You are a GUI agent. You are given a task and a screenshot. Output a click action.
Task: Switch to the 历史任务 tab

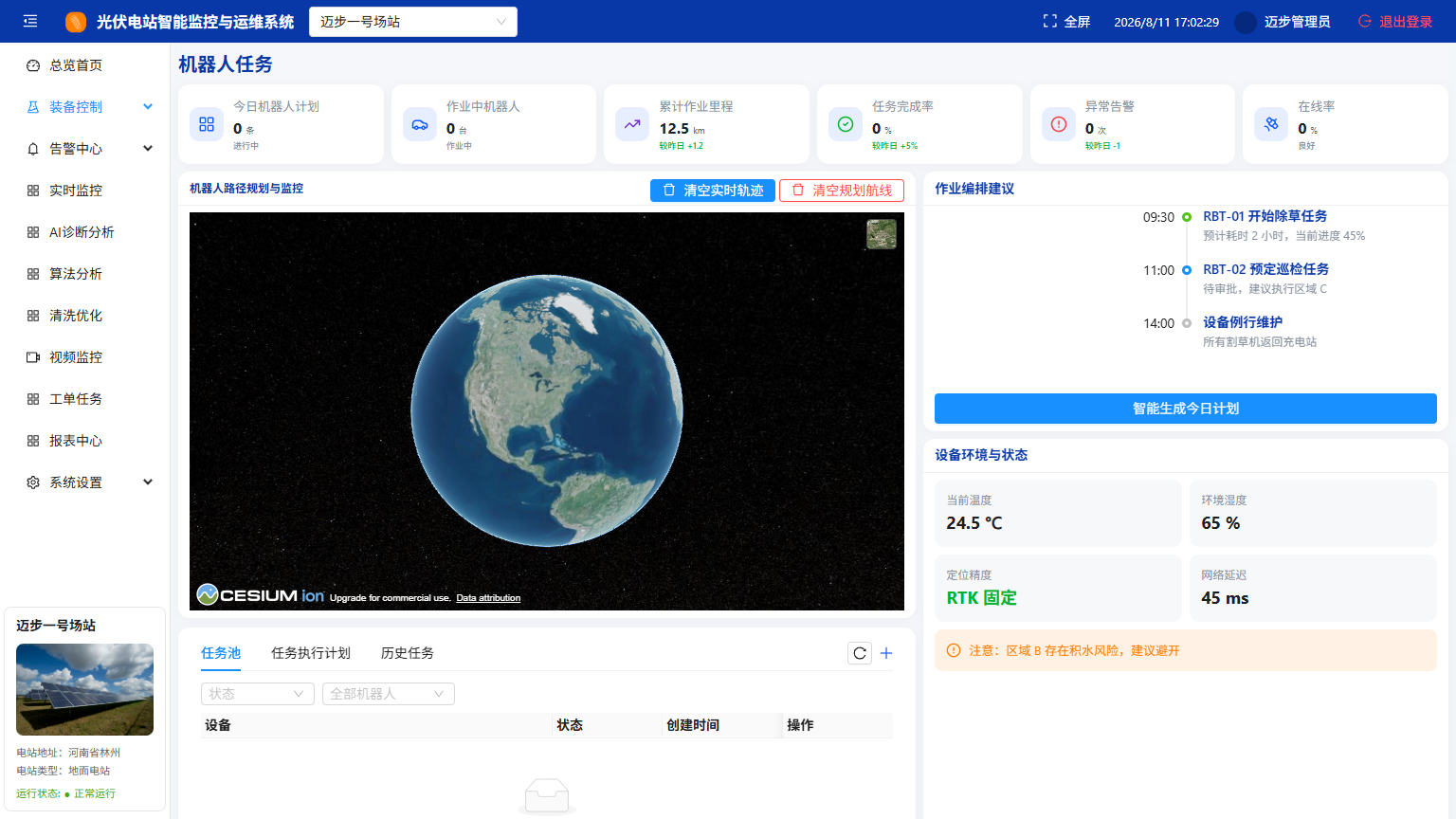click(408, 653)
